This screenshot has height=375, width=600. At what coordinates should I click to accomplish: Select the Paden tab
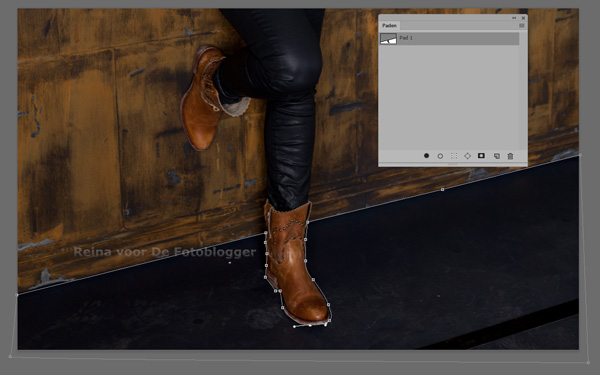point(389,25)
